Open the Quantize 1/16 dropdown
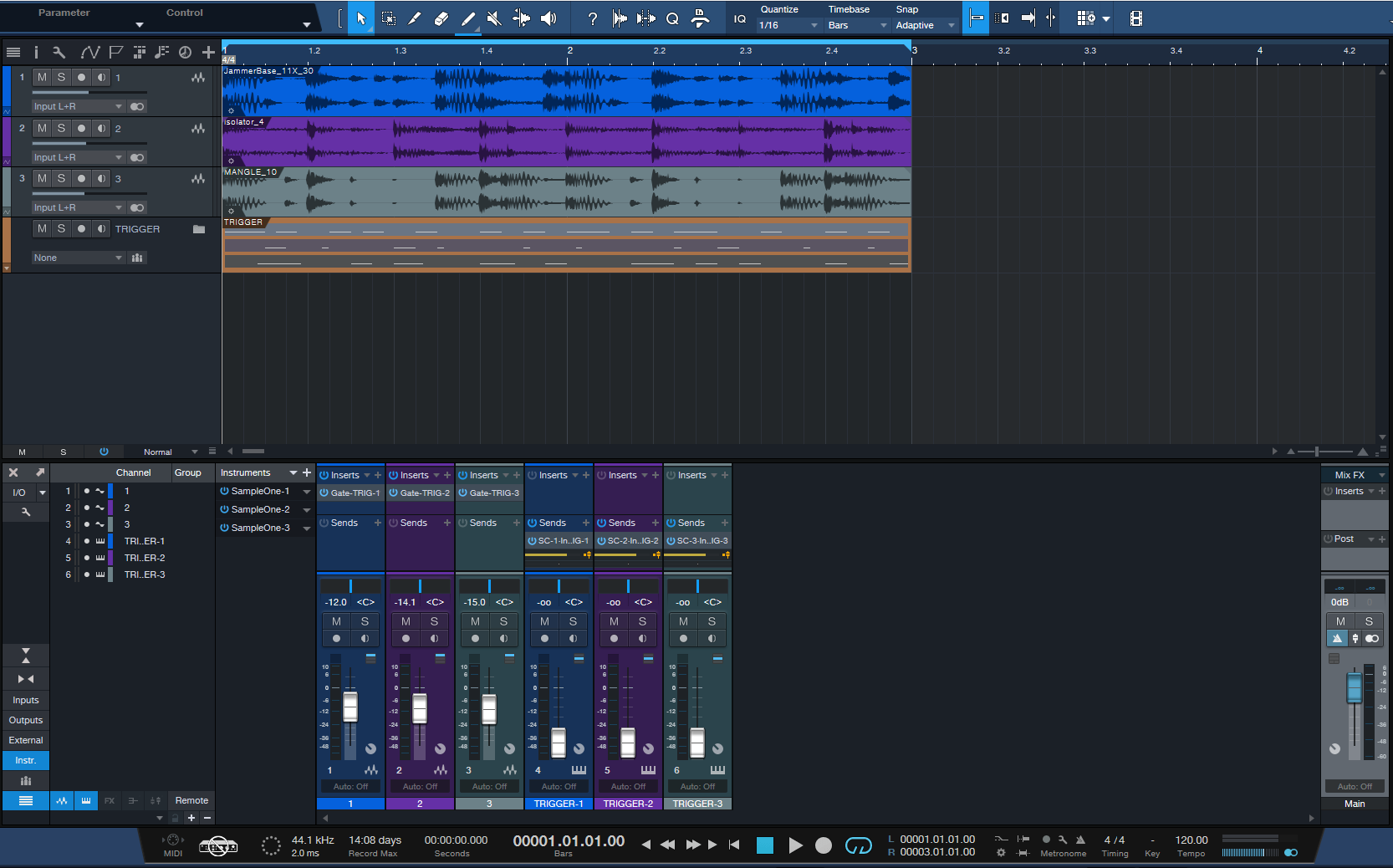 tap(788, 25)
